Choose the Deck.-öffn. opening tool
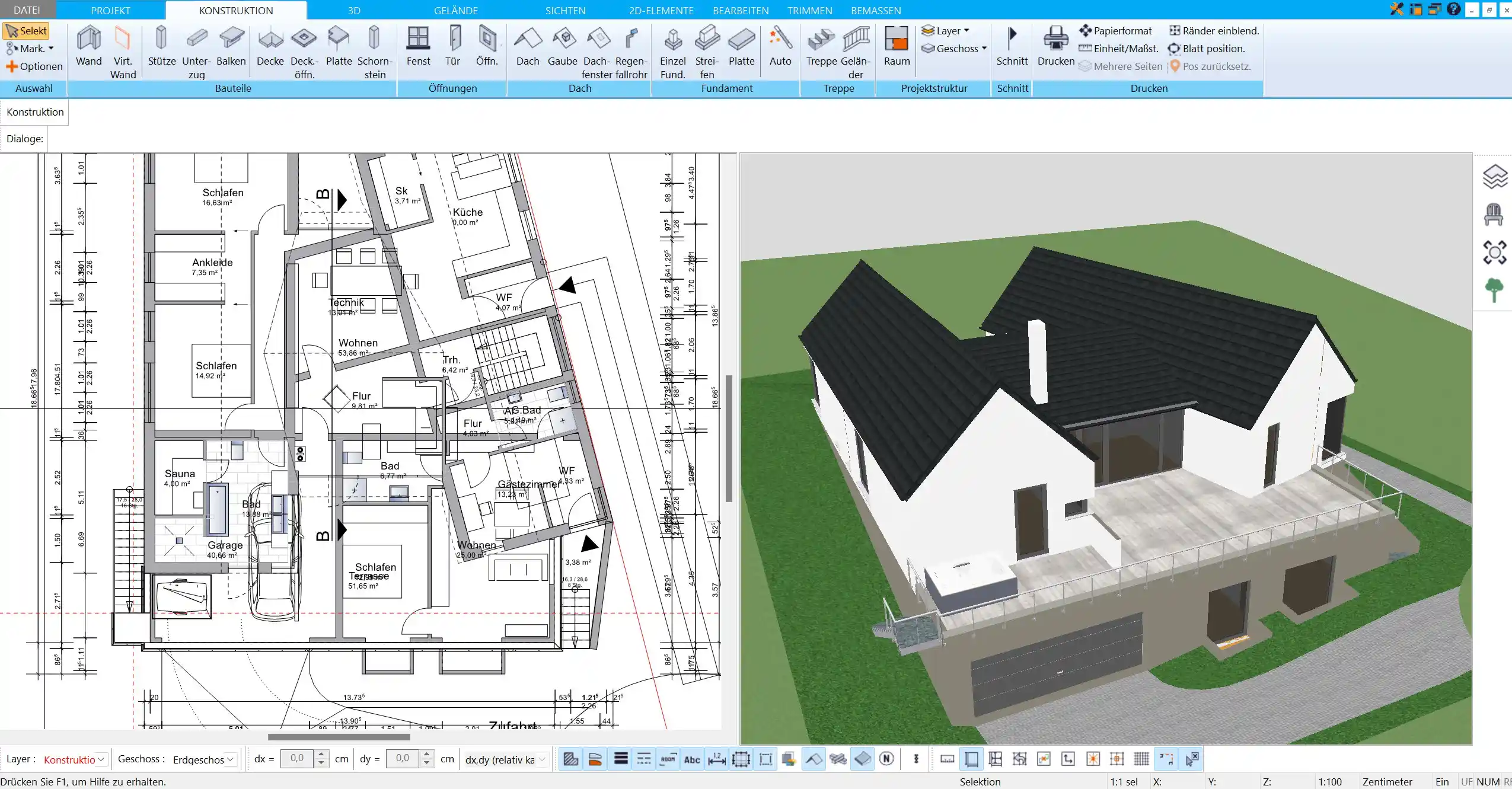 pyautogui.click(x=304, y=52)
